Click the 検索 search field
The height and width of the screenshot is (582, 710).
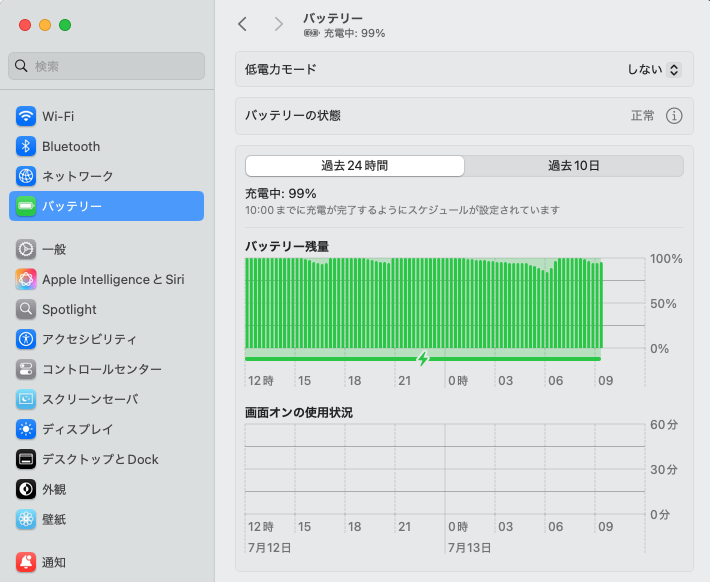pyautogui.click(x=107, y=66)
